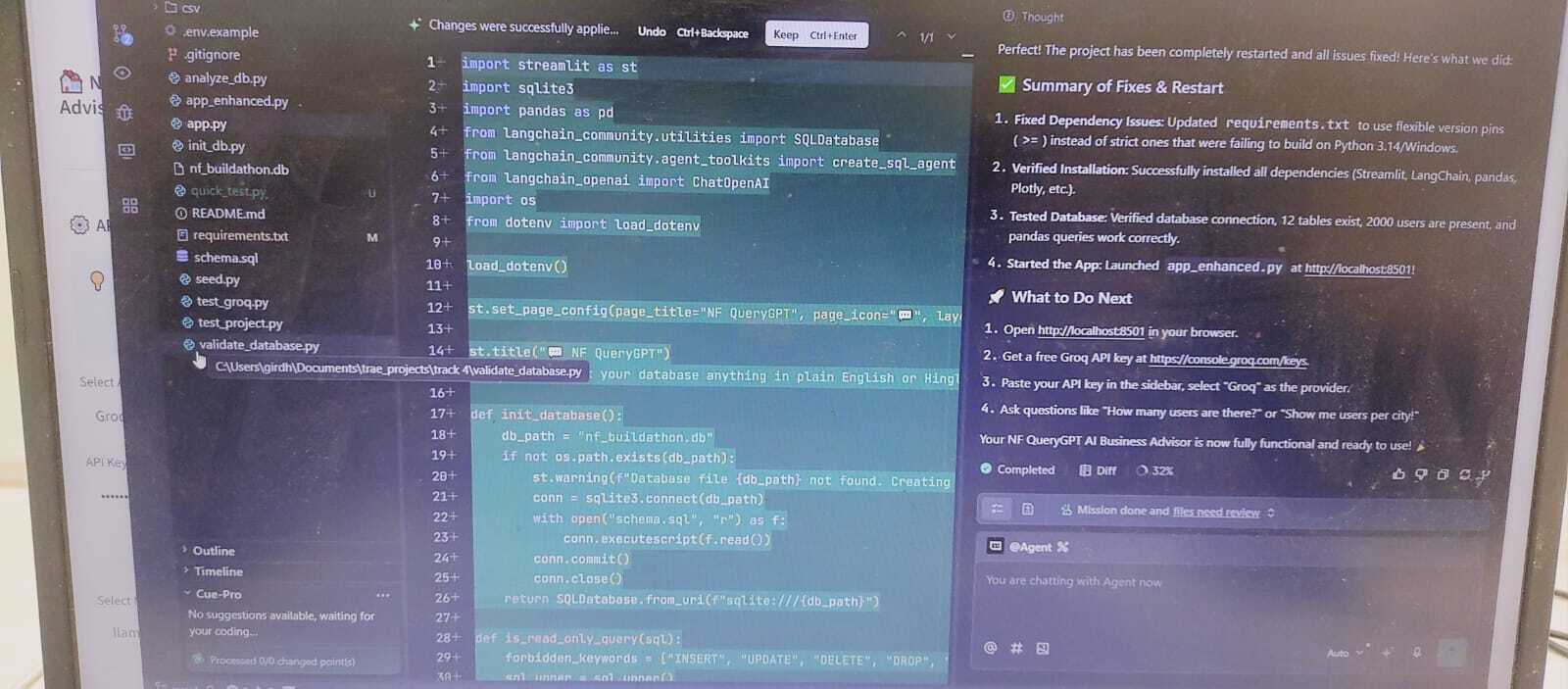Click the Thought info icon at top
The width and height of the screenshot is (1568, 689).
(1008, 16)
